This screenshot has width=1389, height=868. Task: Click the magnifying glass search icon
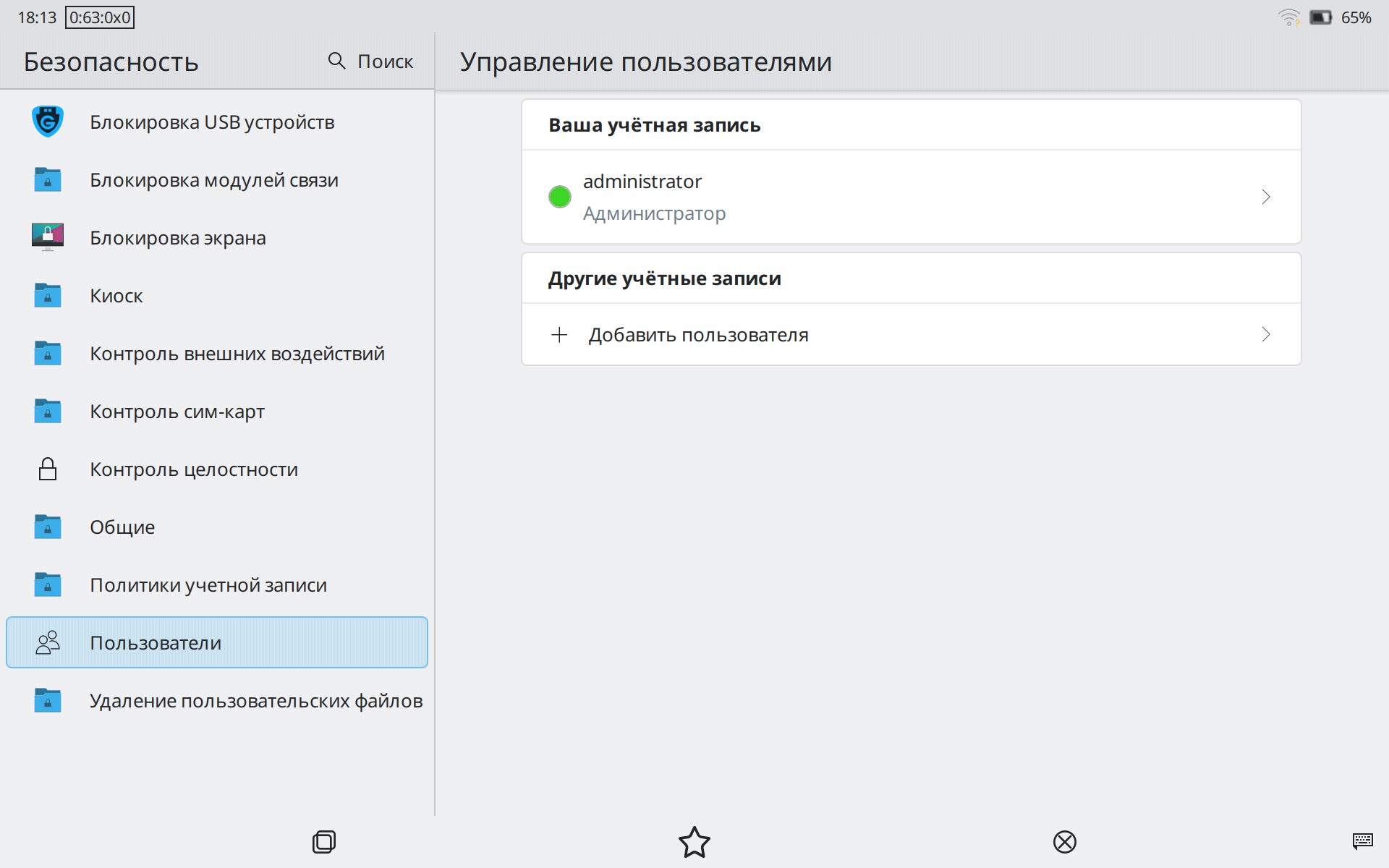(336, 61)
